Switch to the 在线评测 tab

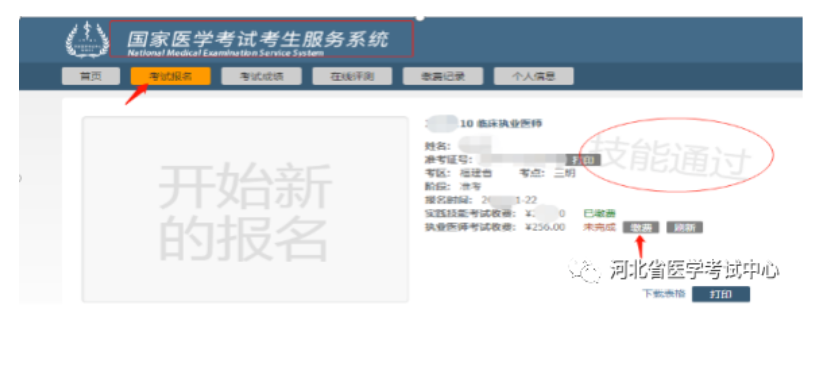(352, 76)
